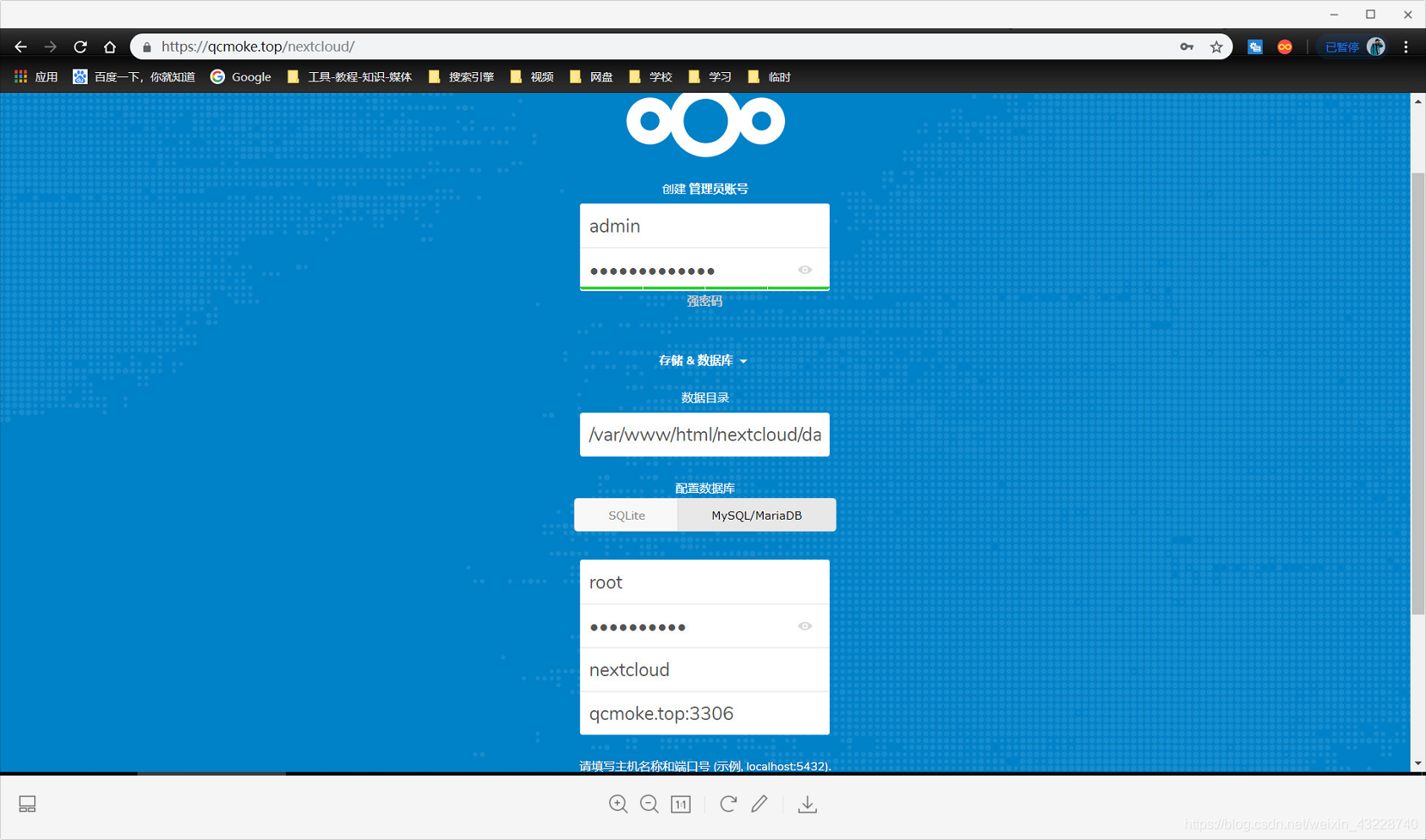
Task: Focus the database password field
Action: click(704, 626)
